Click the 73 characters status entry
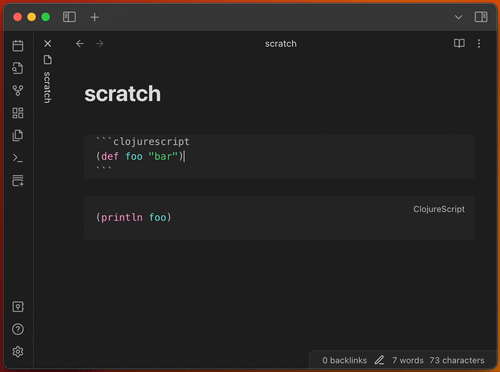Screen dimensions: 500x372 pos(457,360)
